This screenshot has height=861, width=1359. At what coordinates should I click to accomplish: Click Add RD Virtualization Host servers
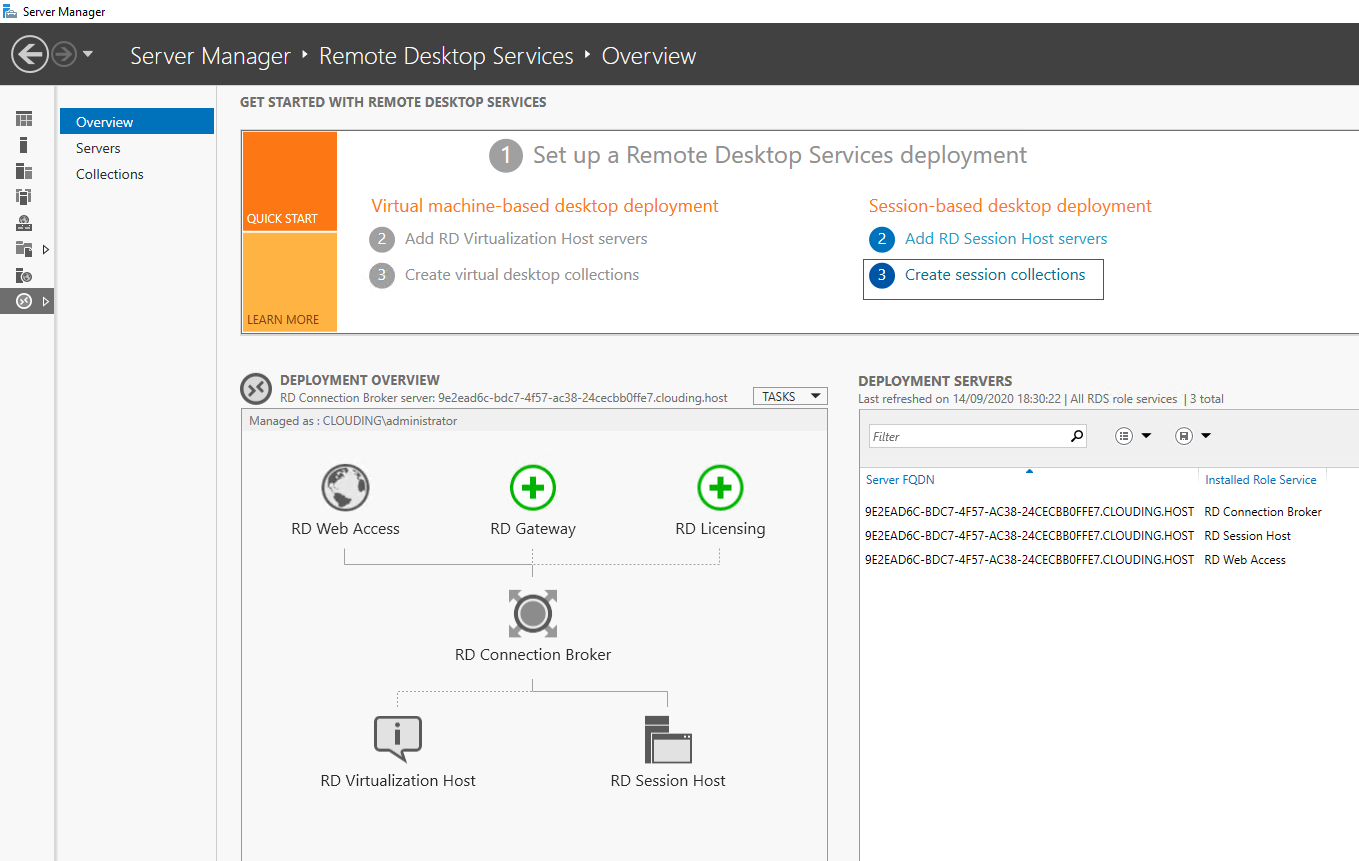click(x=526, y=239)
